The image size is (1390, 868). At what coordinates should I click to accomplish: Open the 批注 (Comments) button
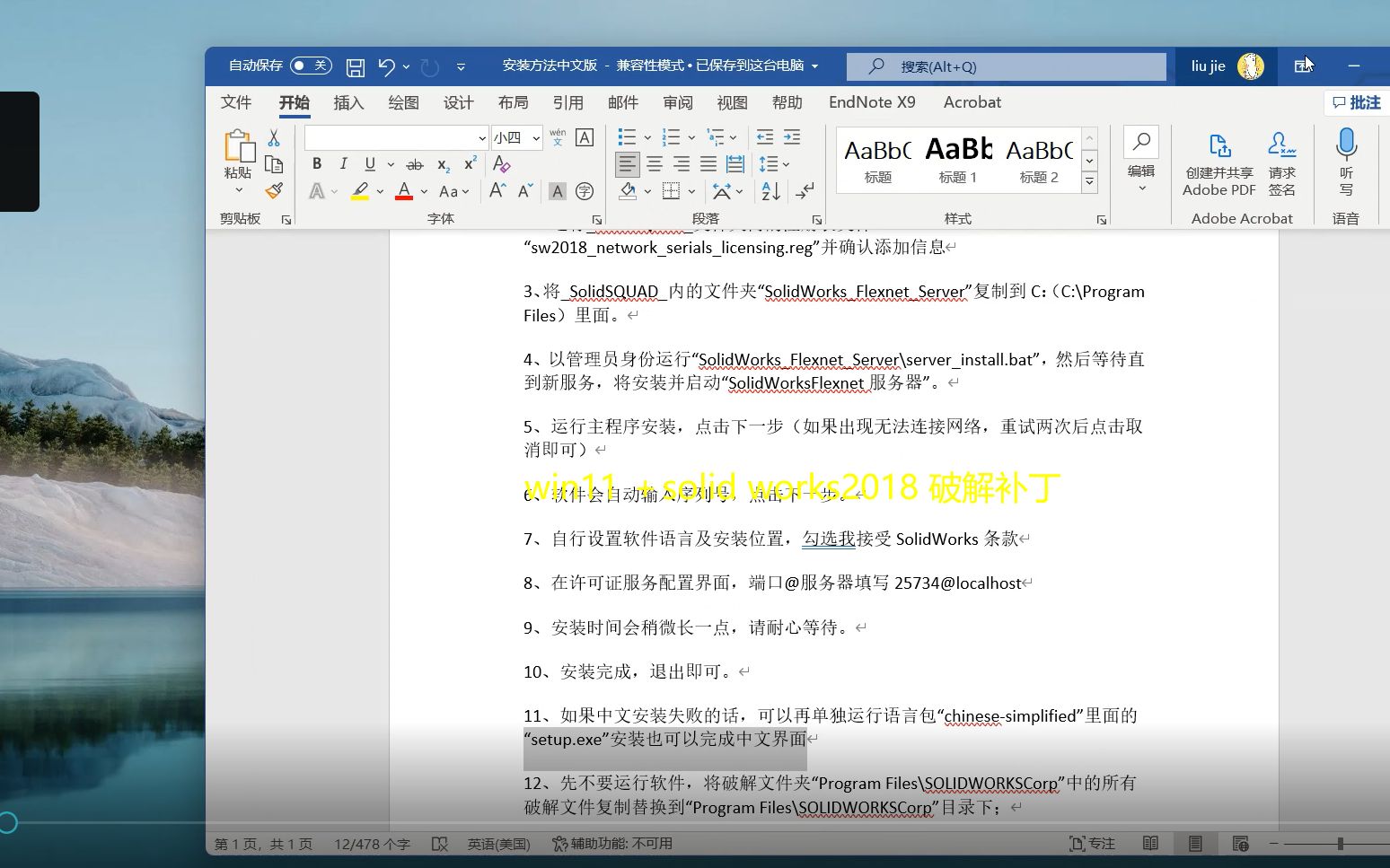point(1357,102)
